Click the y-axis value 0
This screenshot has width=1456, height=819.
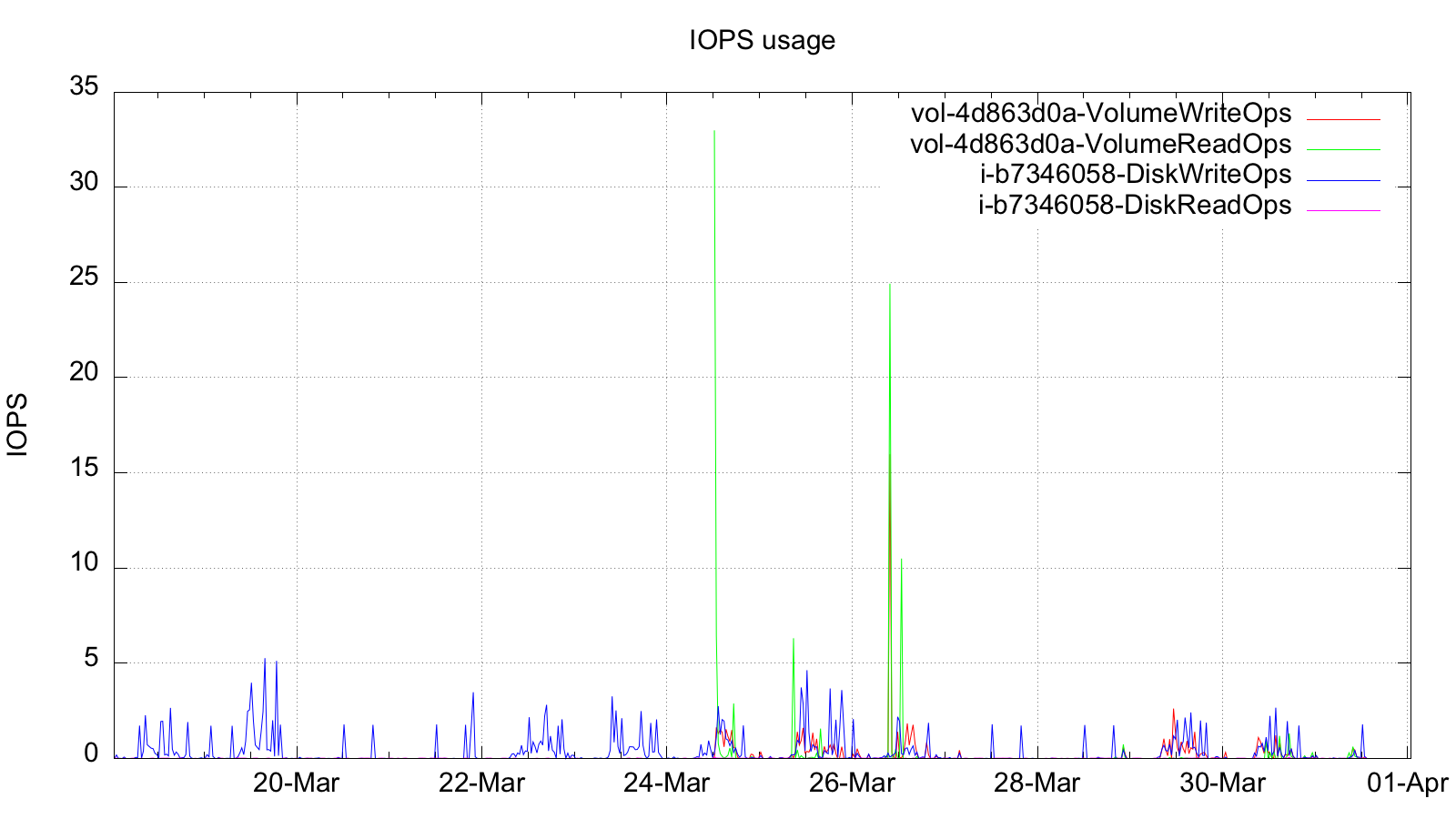[x=91, y=753]
